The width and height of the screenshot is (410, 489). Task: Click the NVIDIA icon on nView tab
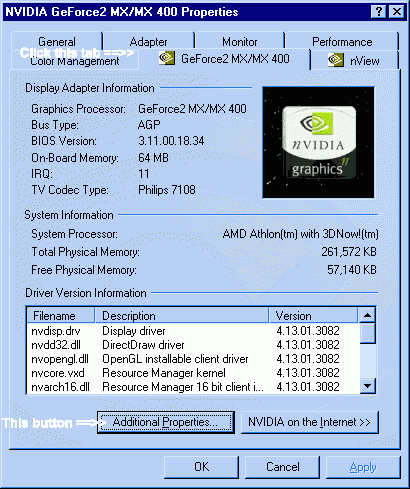[336, 60]
